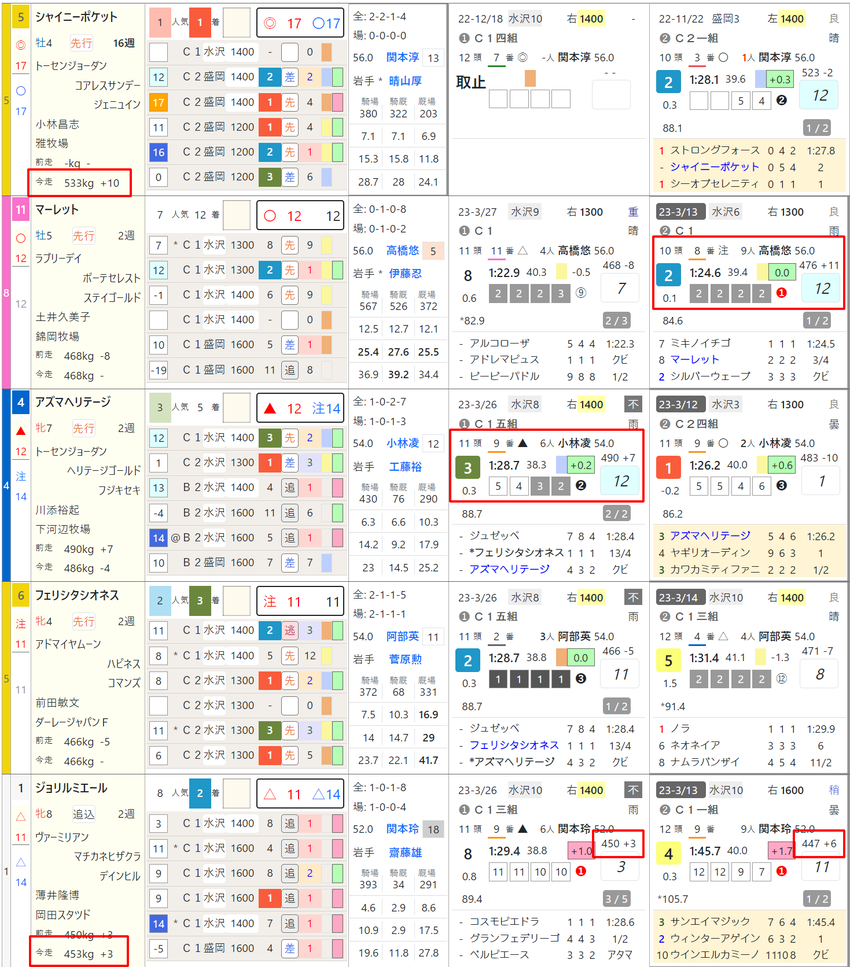Select body weight 476 +11

point(819,265)
